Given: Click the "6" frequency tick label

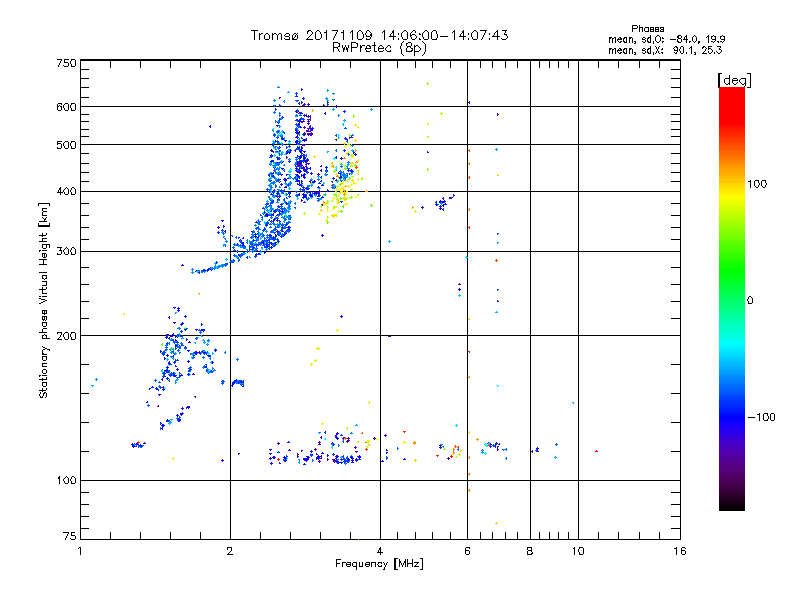Looking at the screenshot, I should pyautogui.click(x=467, y=551).
